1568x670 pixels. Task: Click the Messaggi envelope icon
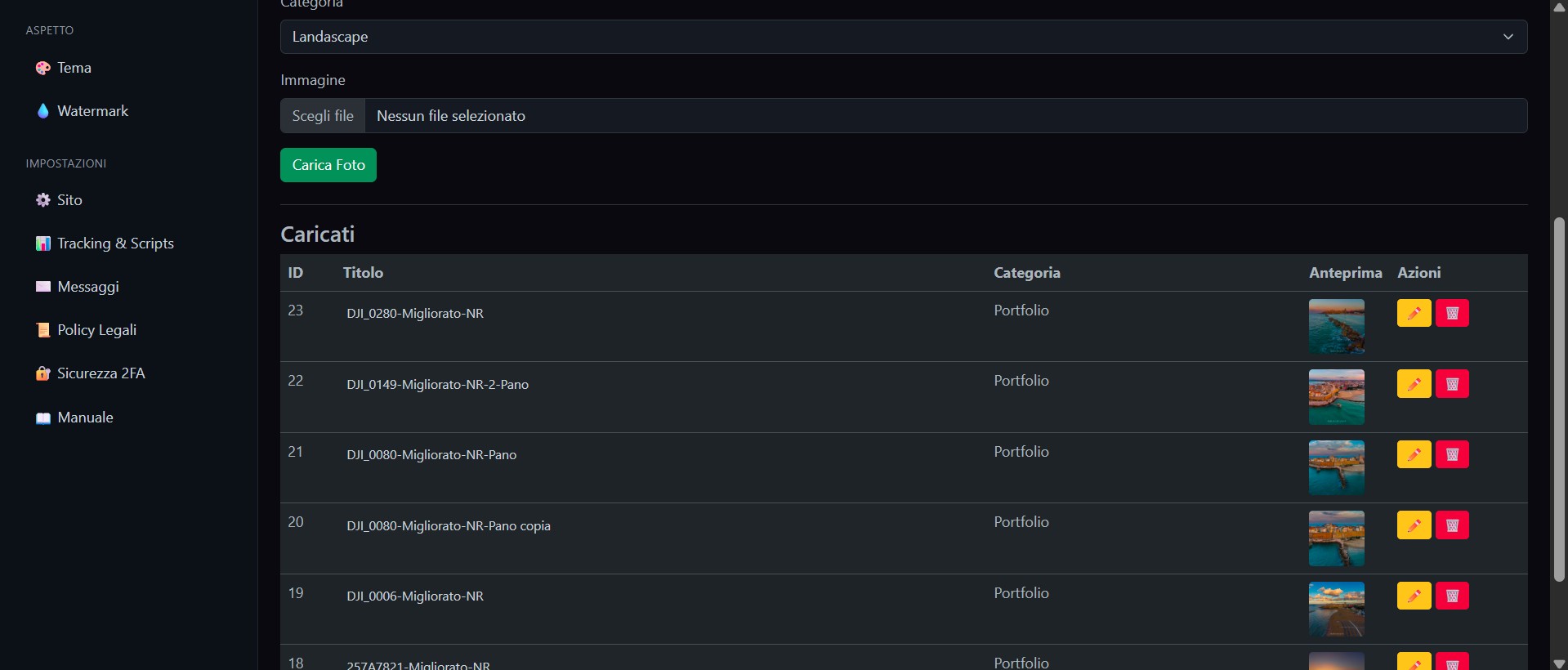pos(43,287)
